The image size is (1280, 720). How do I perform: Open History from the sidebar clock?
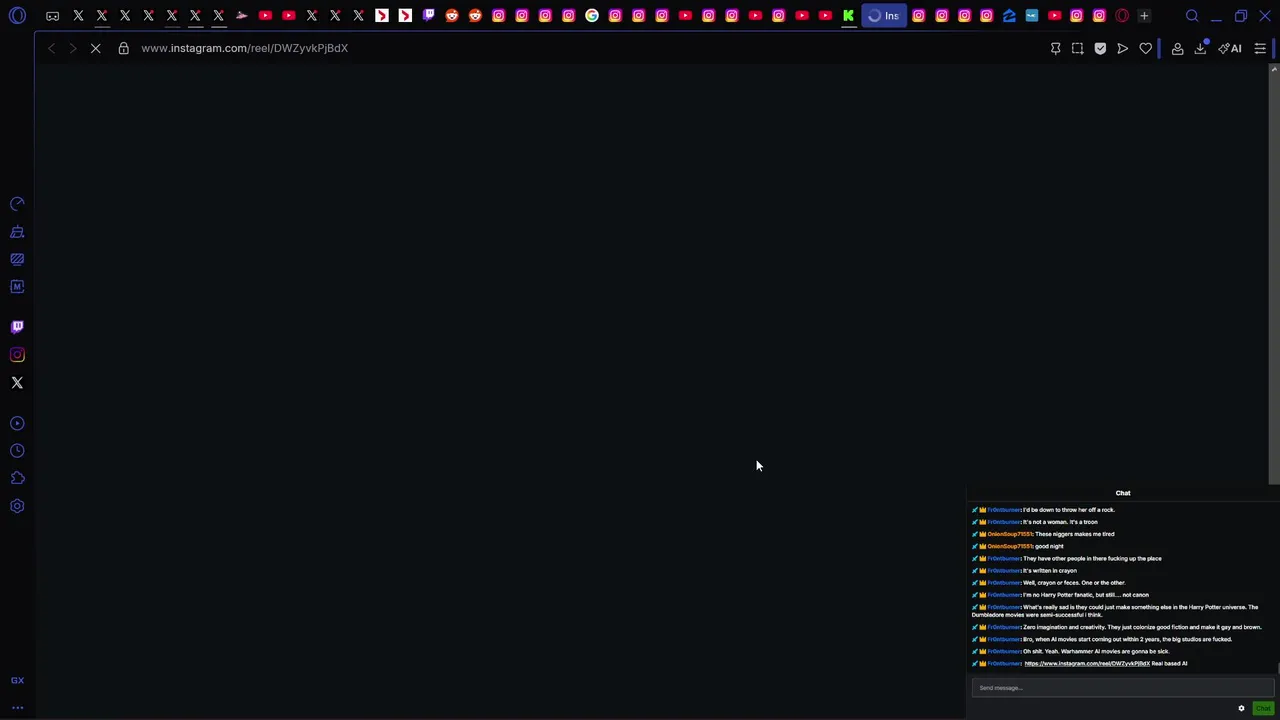click(x=17, y=451)
